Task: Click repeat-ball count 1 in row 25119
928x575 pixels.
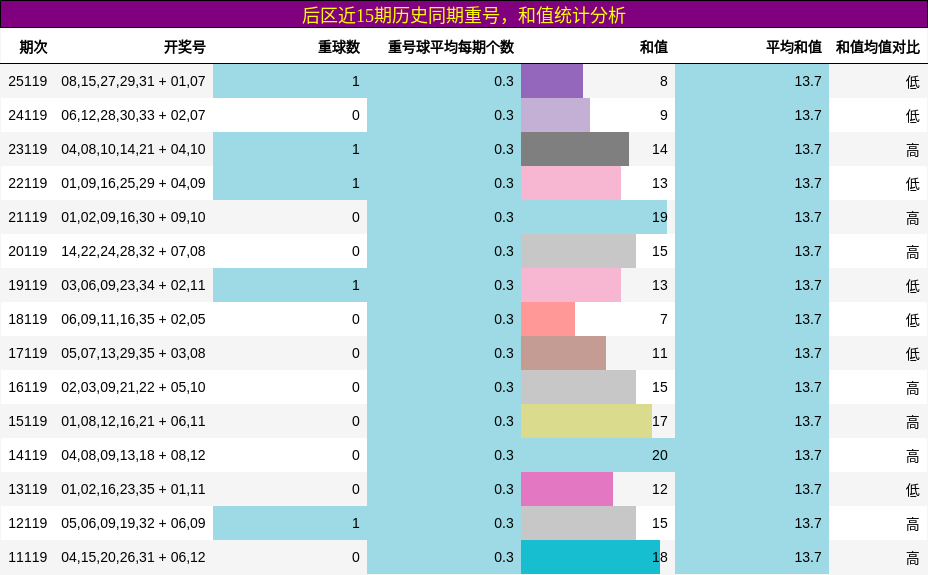Action: [356, 81]
